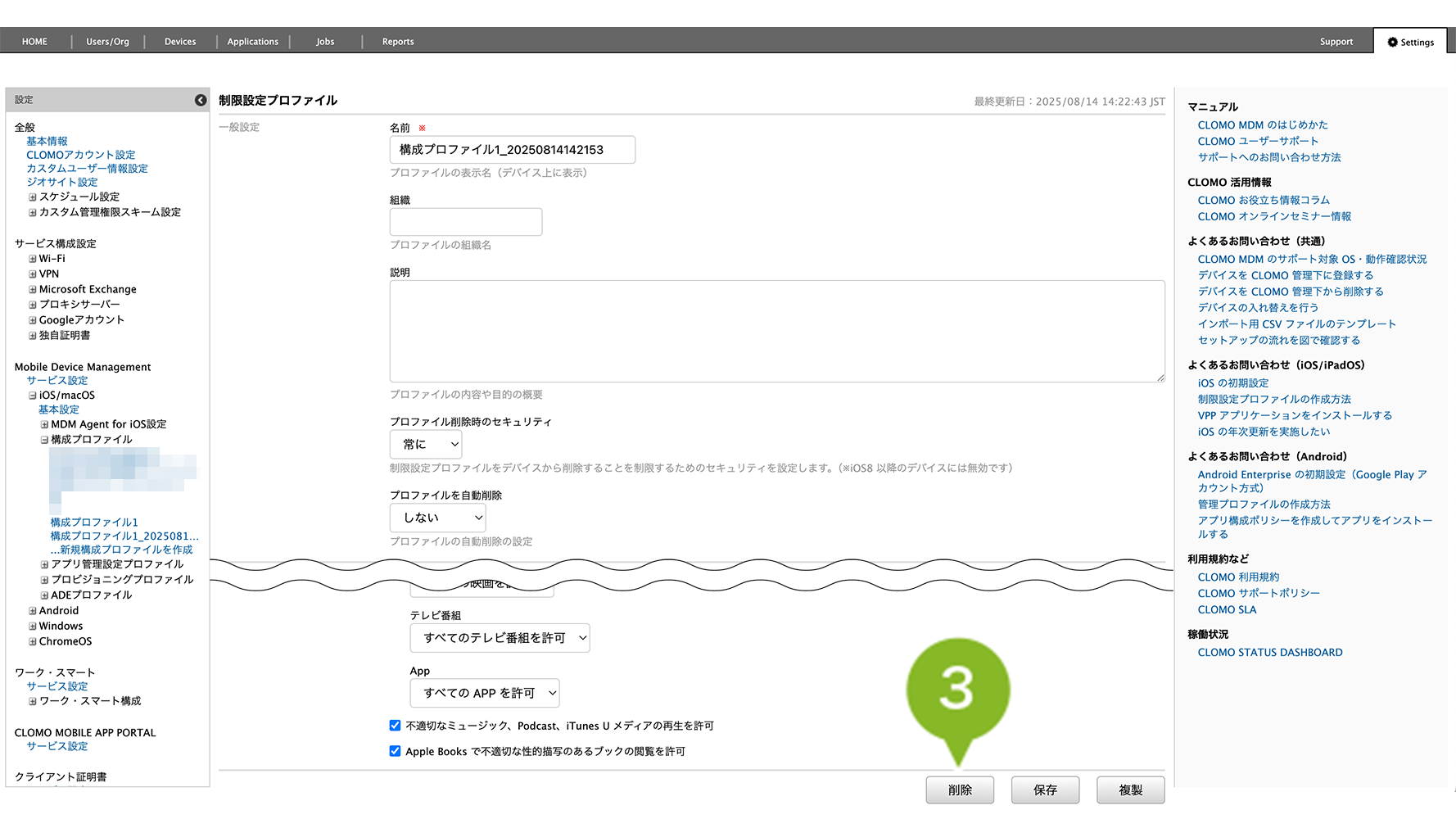The image size is (1456, 819).
Task: Click the 組織 input field
Action: coord(466,222)
